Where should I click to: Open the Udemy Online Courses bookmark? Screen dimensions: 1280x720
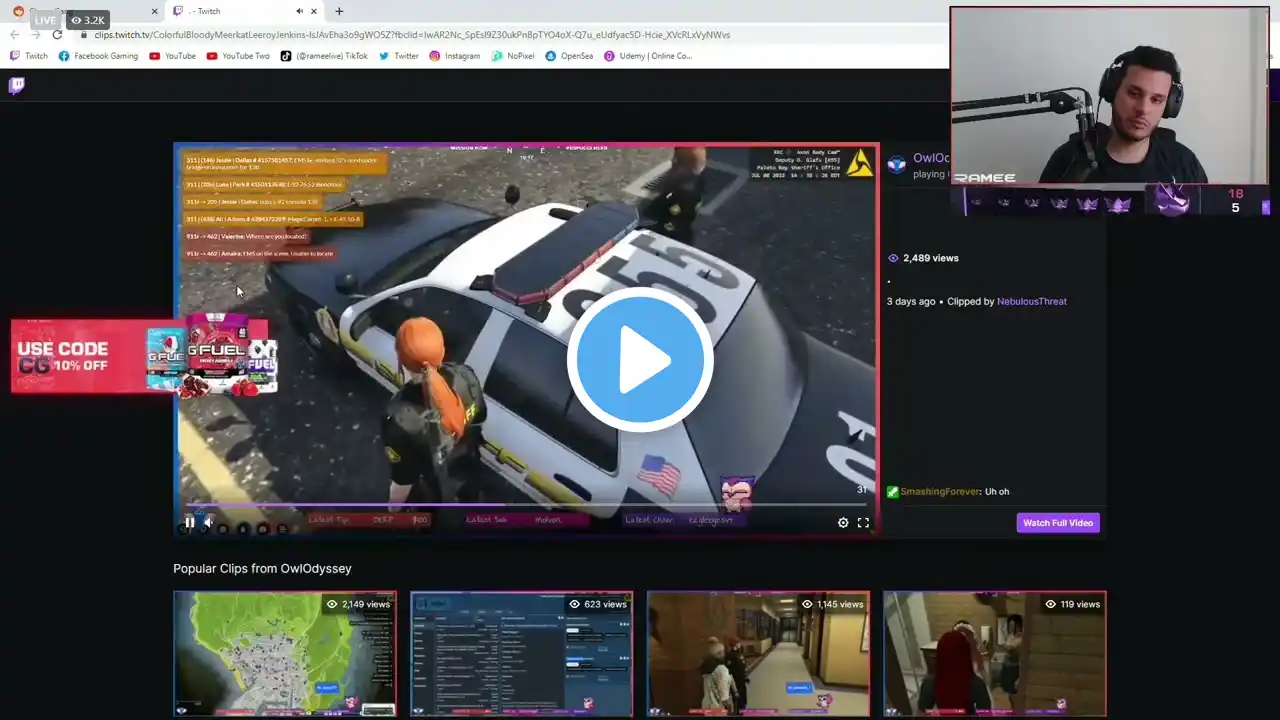tap(648, 56)
